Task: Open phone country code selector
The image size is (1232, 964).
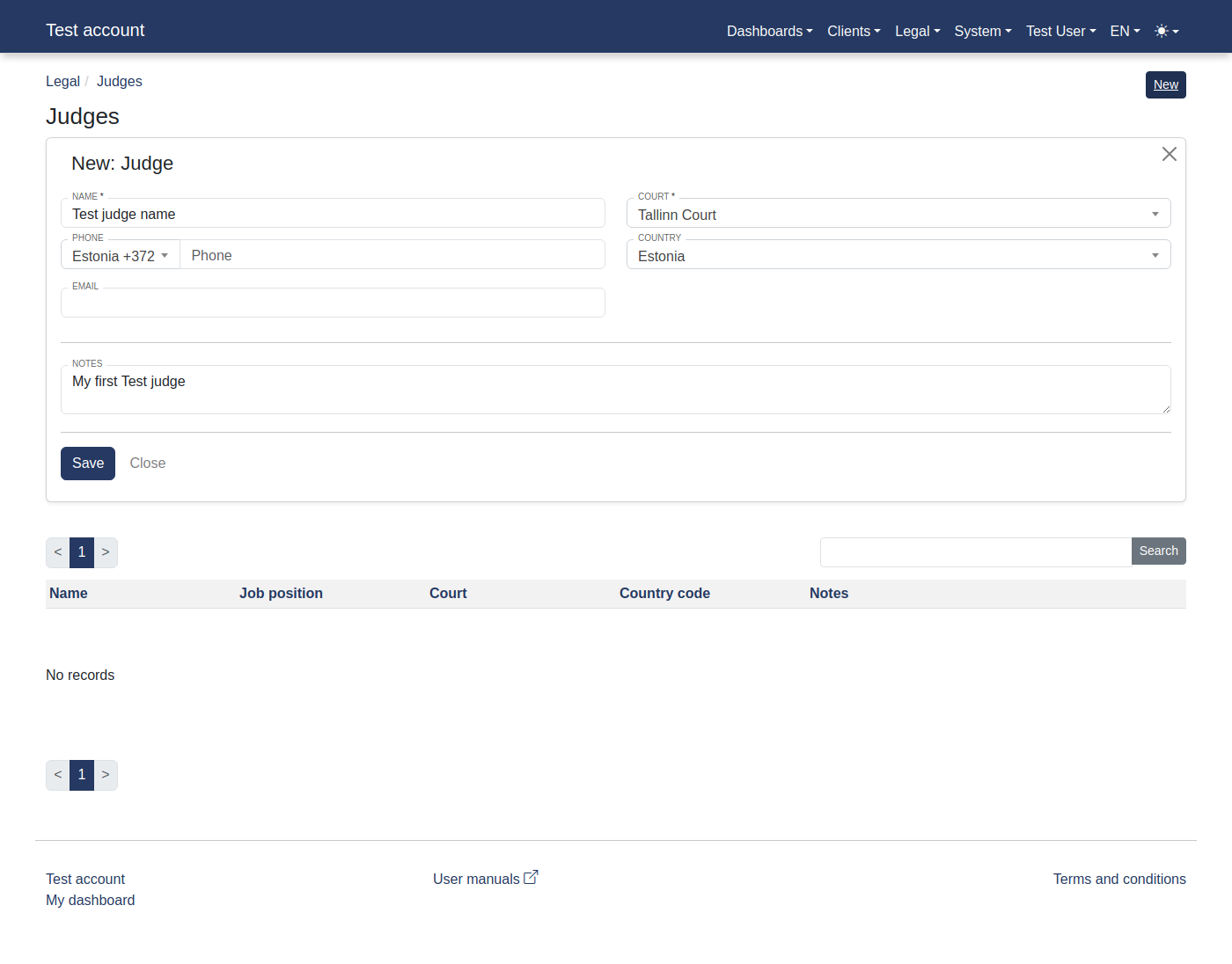Action: (121, 256)
